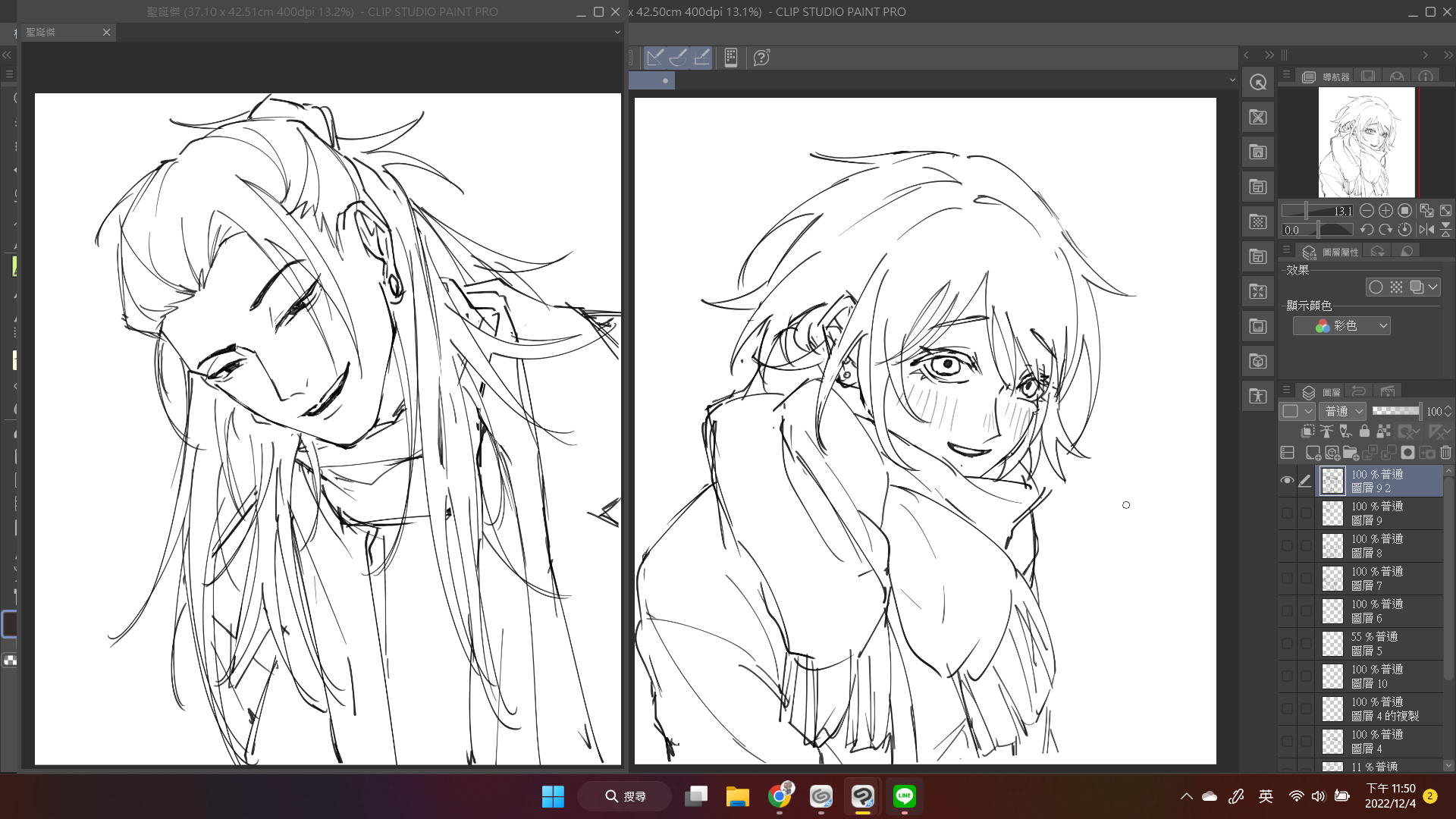The image size is (1456, 819).
Task: Open the History tab beside Layer
Action: [x=1359, y=392]
